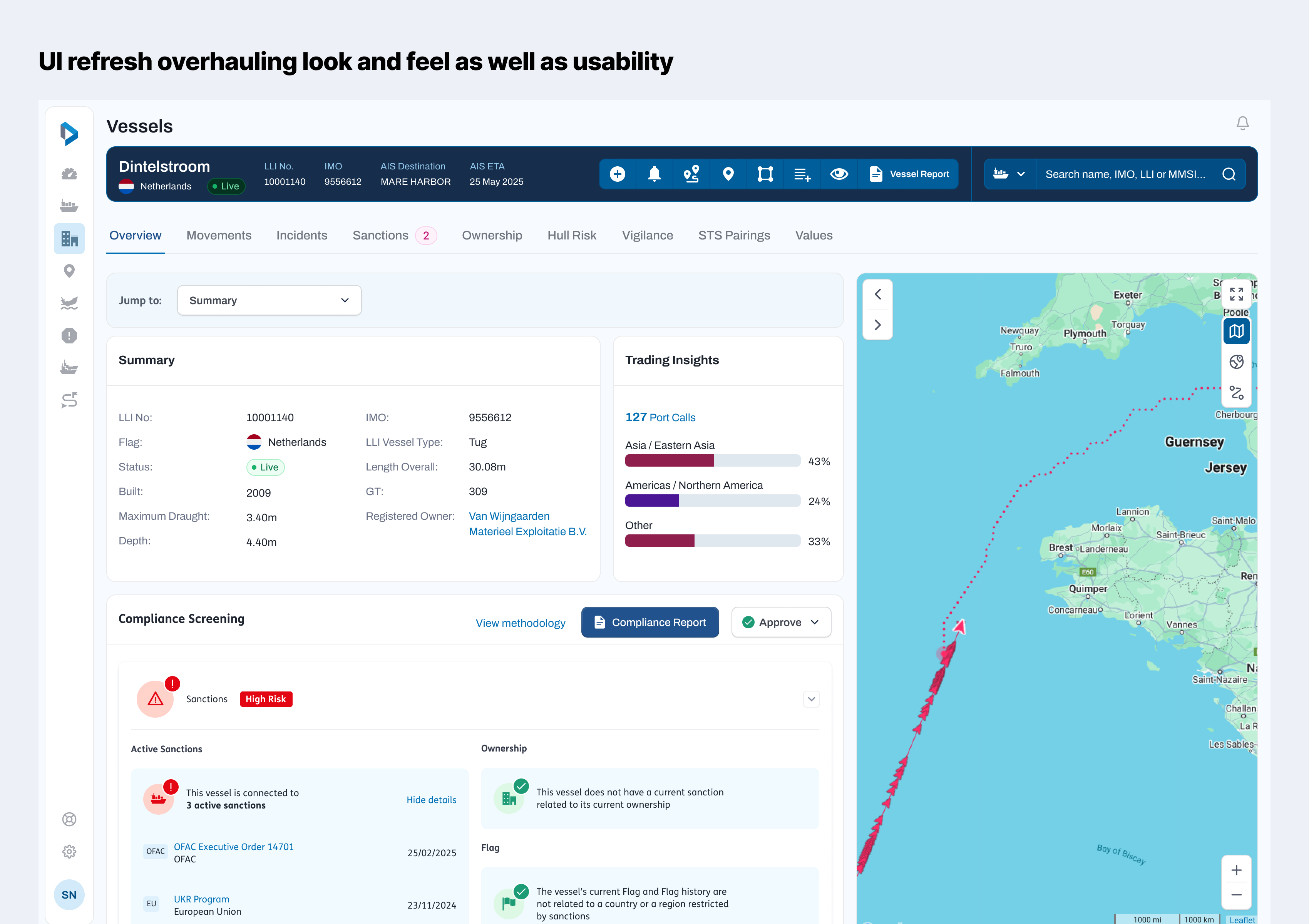Screen dimensions: 1309x924
Task: Click the notification bell in the vessel toolbar
Action: tap(654, 174)
